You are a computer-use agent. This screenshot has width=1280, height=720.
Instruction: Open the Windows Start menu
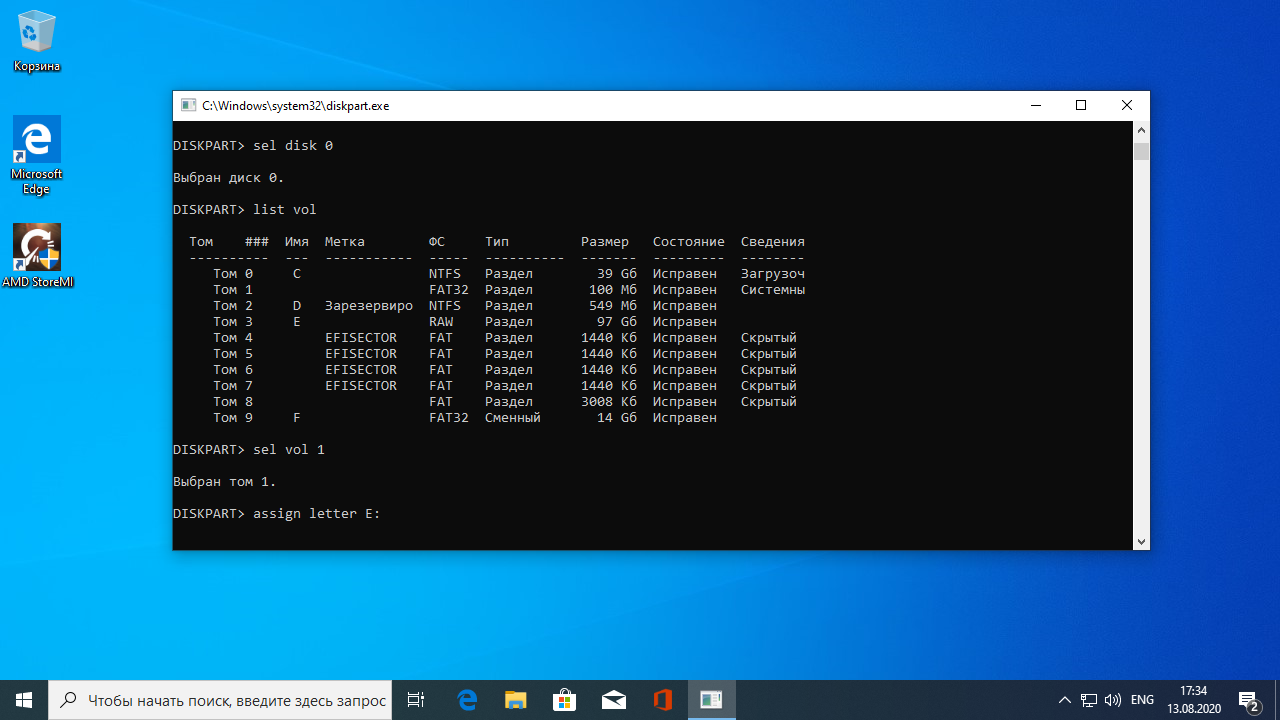(24, 700)
